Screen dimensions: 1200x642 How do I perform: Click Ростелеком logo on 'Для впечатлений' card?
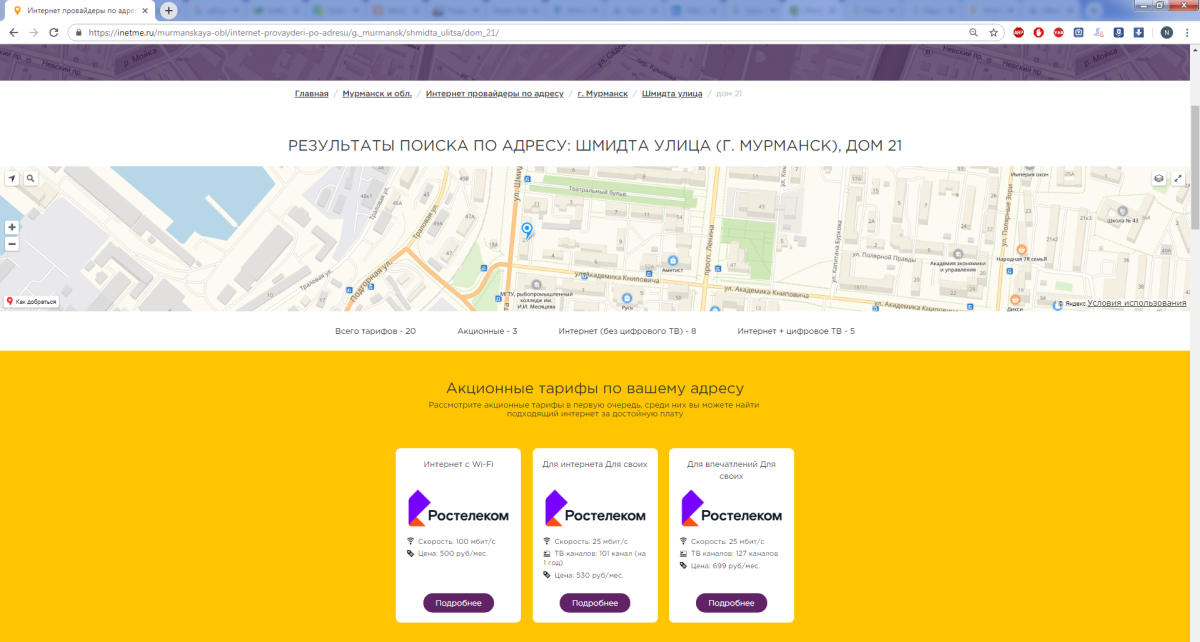731,508
